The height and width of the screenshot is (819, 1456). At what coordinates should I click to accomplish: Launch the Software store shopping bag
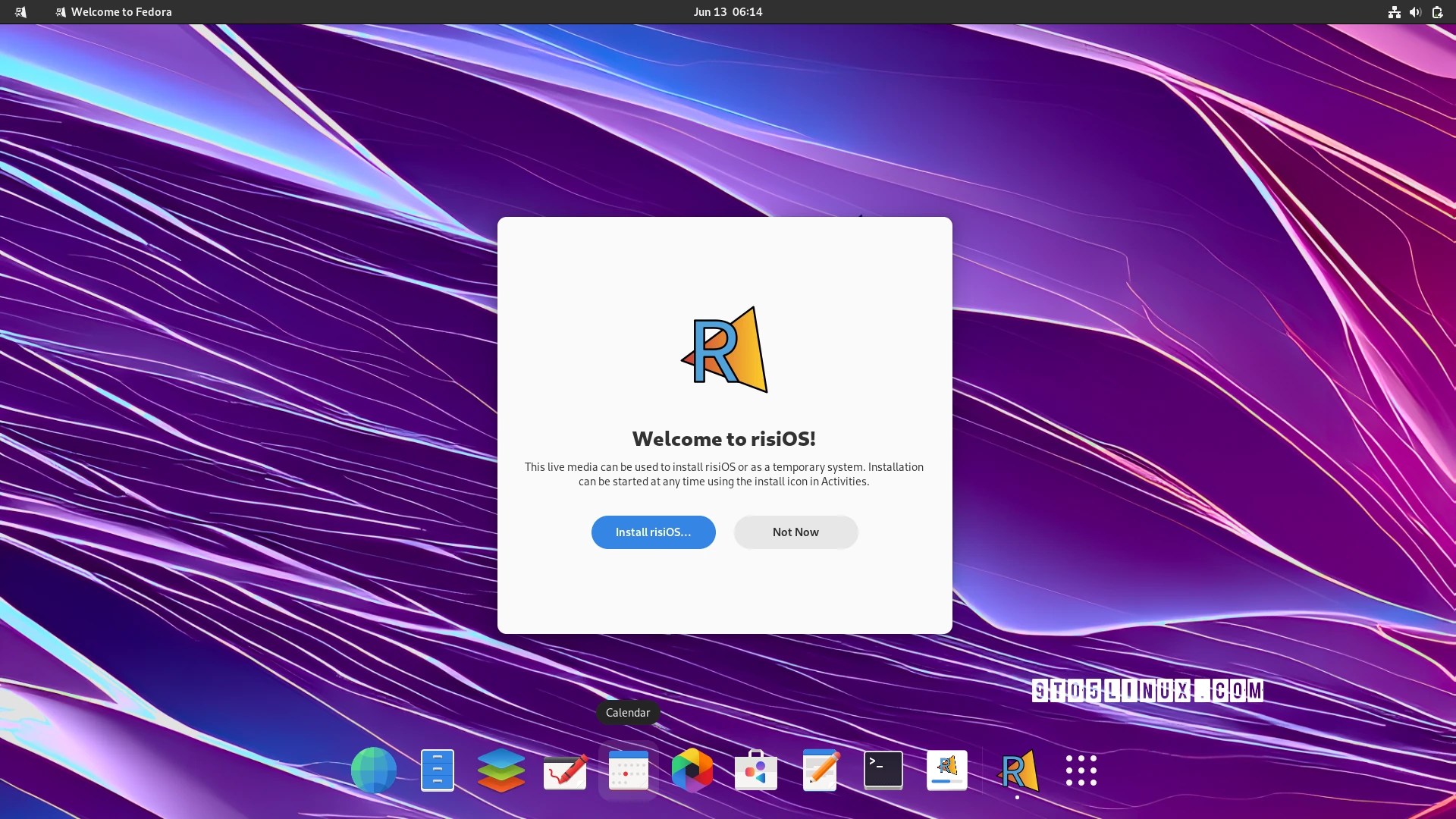click(756, 770)
